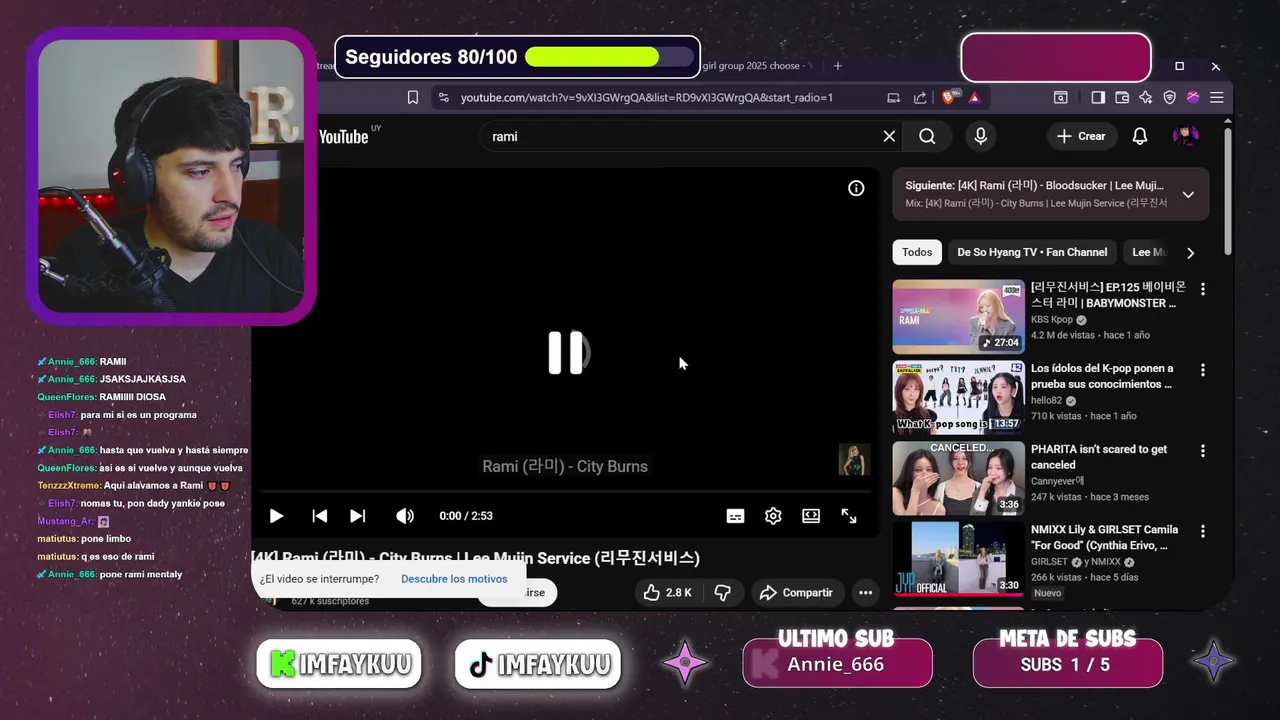Open a new browser tab
This screenshot has height=720, width=1280.
[838, 66]
